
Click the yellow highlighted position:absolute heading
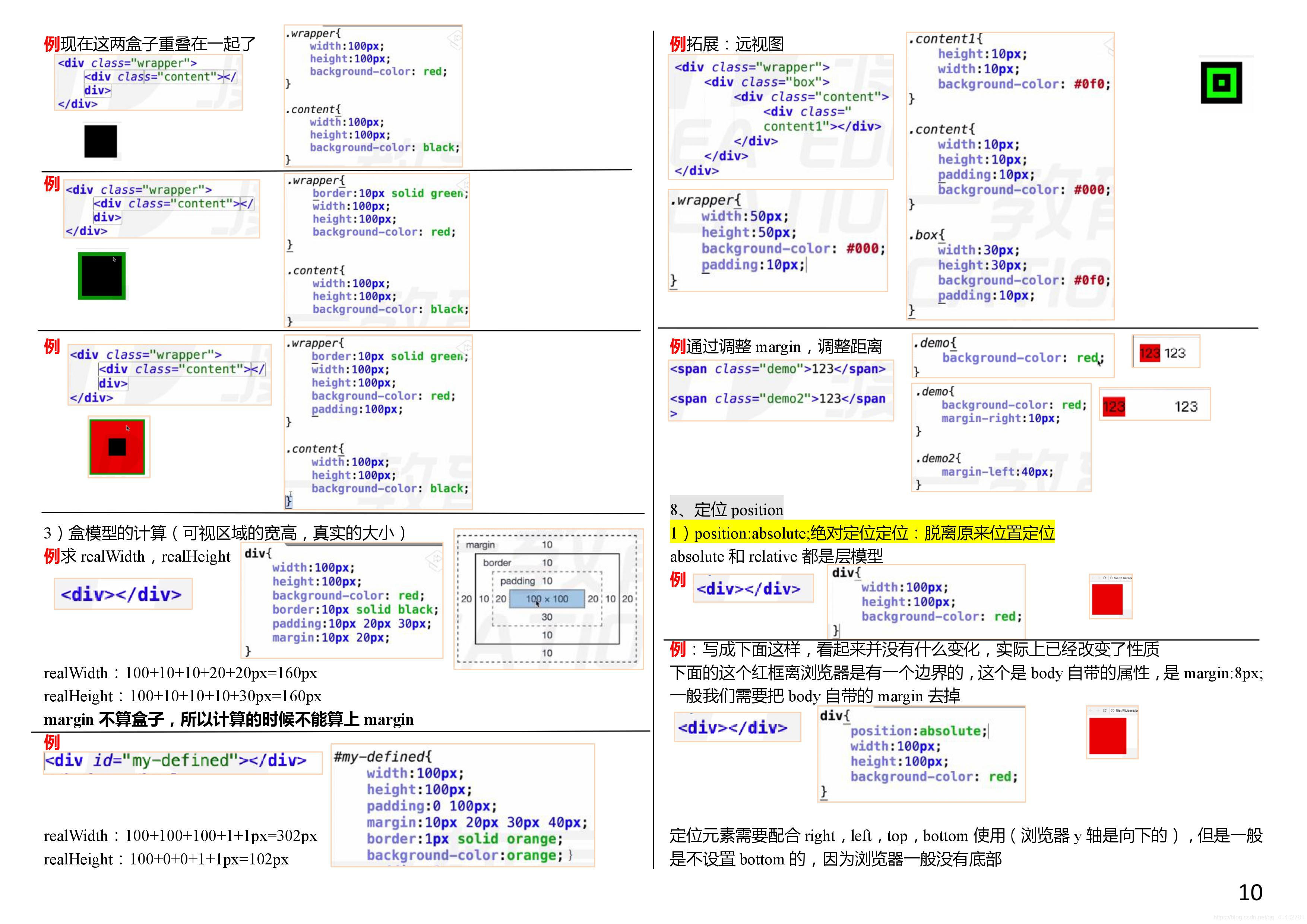(862, 533)
